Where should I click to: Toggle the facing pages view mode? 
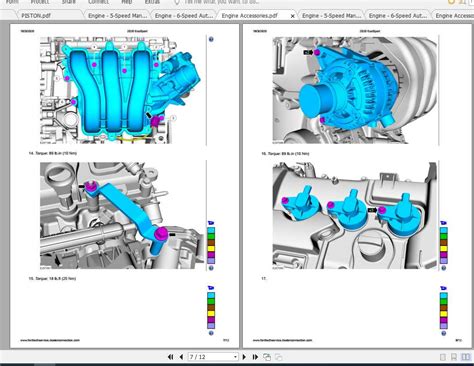pyautogui.click(x=465, y=357)
